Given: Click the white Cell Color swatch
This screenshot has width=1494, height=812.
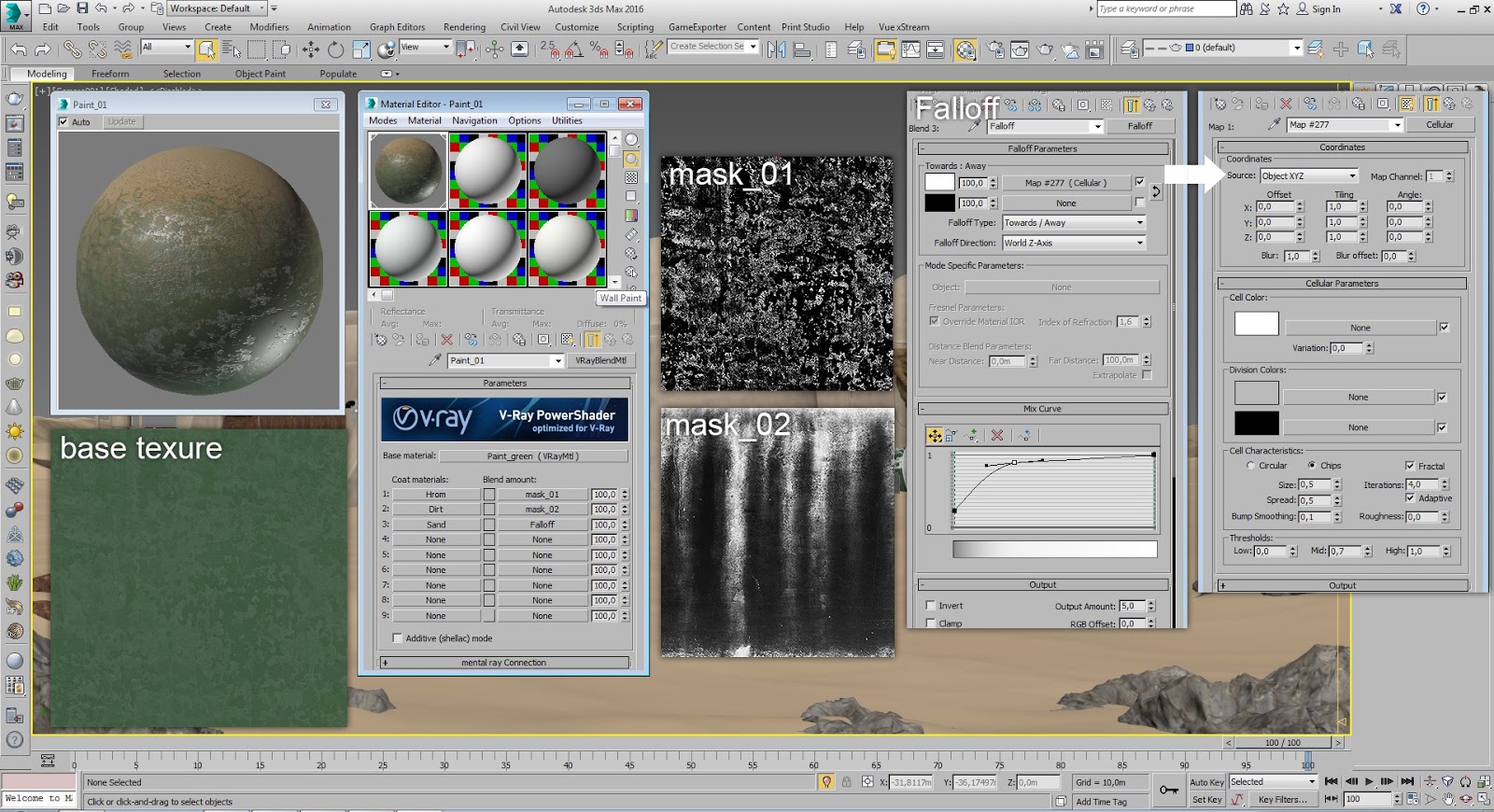Looking at the screenshot, I should click(x=1256, y=324).
